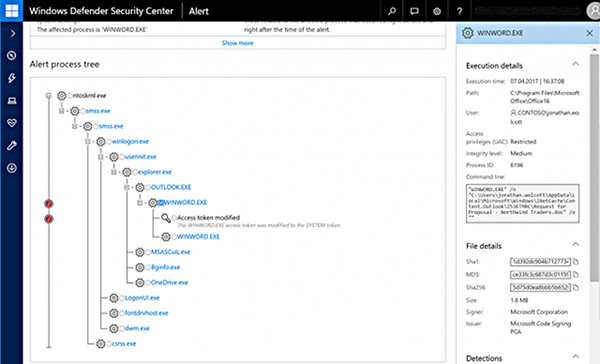Open the settings gear in top bar
The width and height of the screenshot is (600, 364).
click(437, 11)
